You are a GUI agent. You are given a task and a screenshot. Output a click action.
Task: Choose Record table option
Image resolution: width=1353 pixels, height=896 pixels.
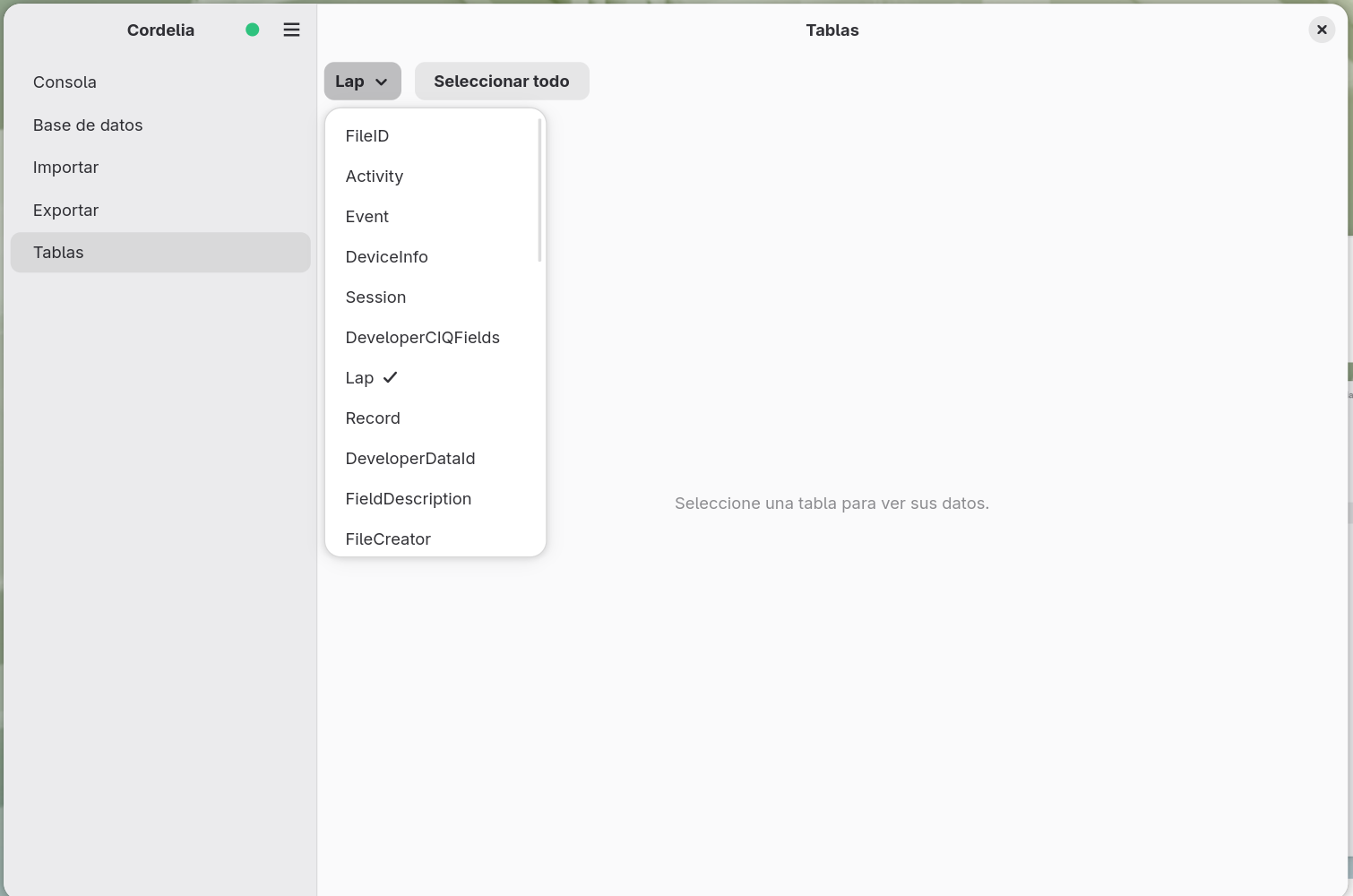(435, 418)
